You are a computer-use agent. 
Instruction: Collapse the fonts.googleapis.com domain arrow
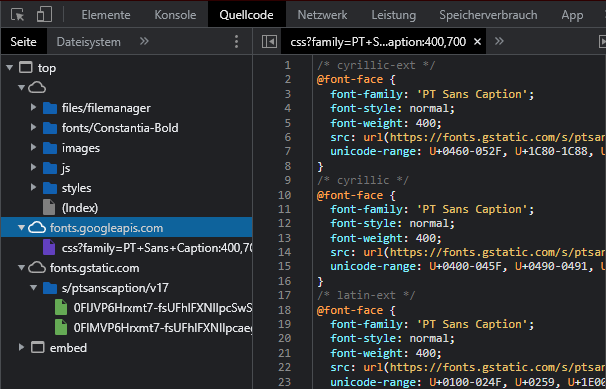21,228
